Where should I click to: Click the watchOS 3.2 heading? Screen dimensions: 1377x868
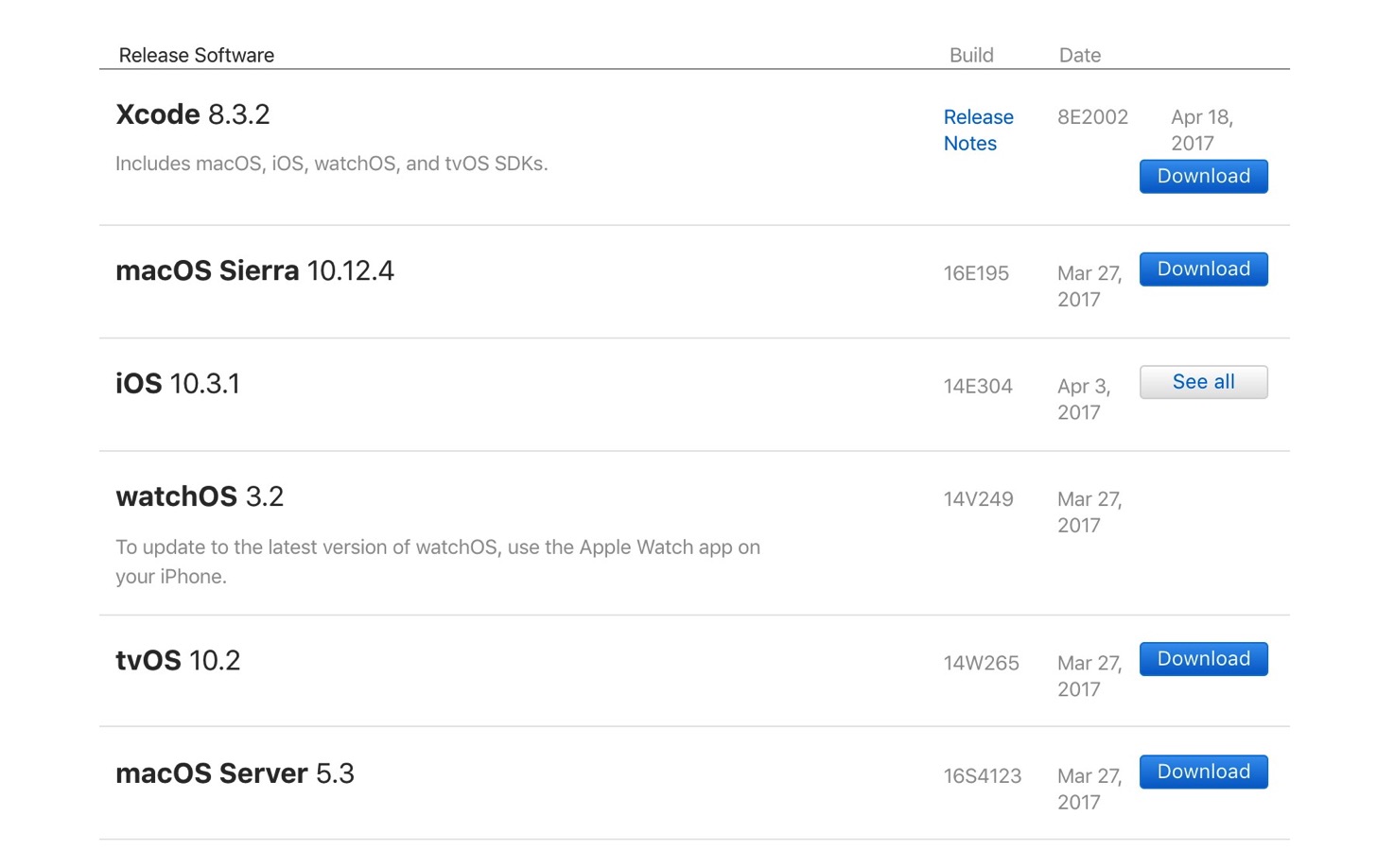tap(200, 496)
